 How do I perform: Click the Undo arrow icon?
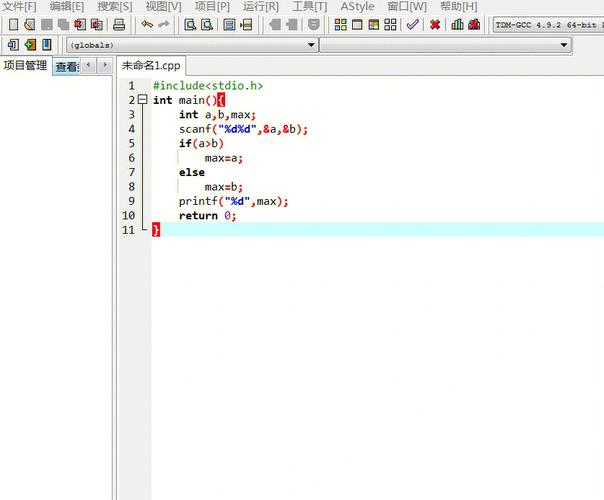click(147, 25)
